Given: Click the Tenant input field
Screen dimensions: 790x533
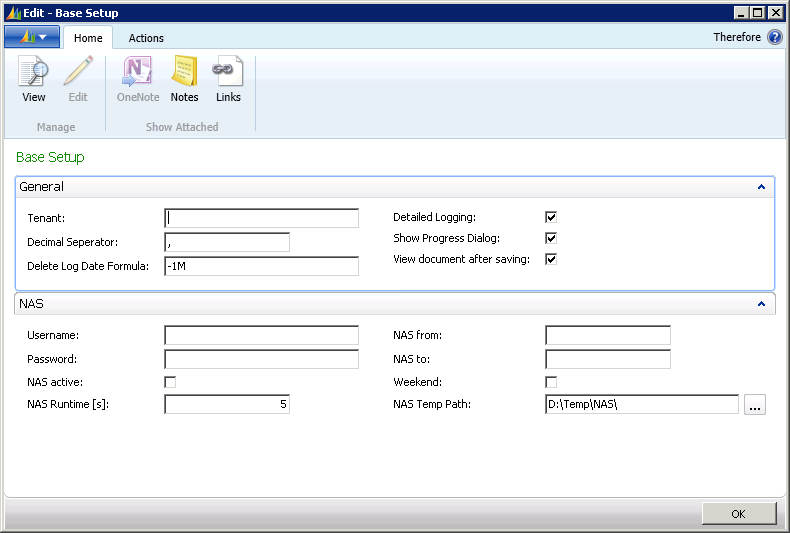Looking at the screenshot, I should pyautogui.click(x=261, y=218).
